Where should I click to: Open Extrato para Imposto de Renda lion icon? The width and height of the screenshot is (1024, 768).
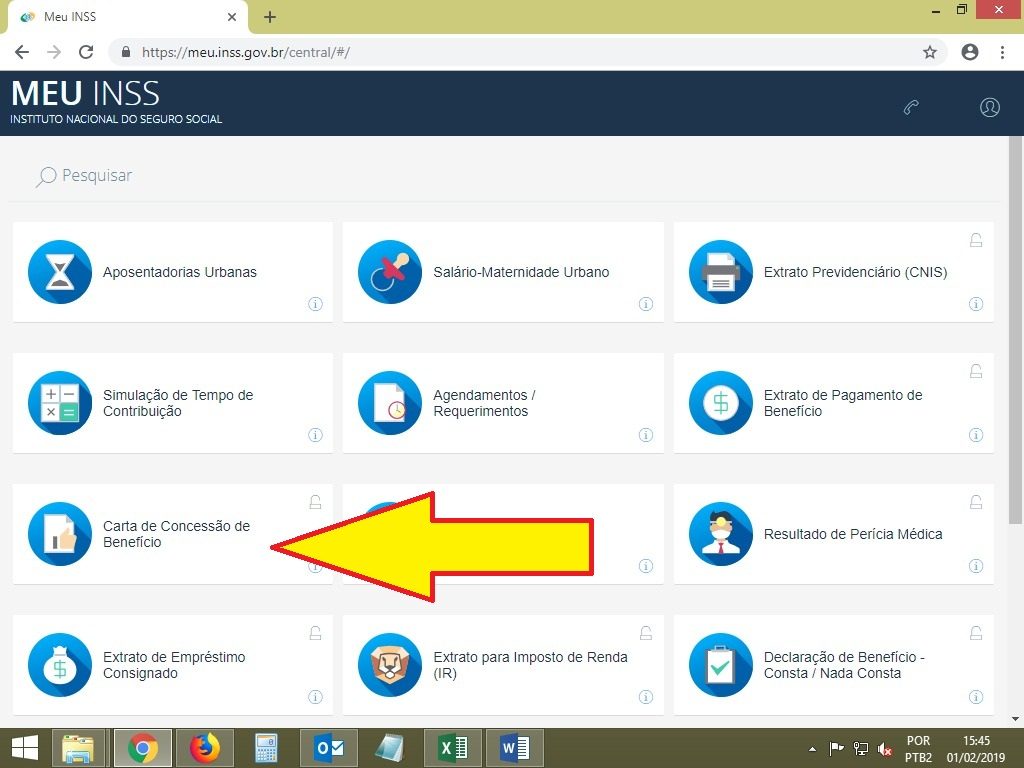tap(390, 665)
